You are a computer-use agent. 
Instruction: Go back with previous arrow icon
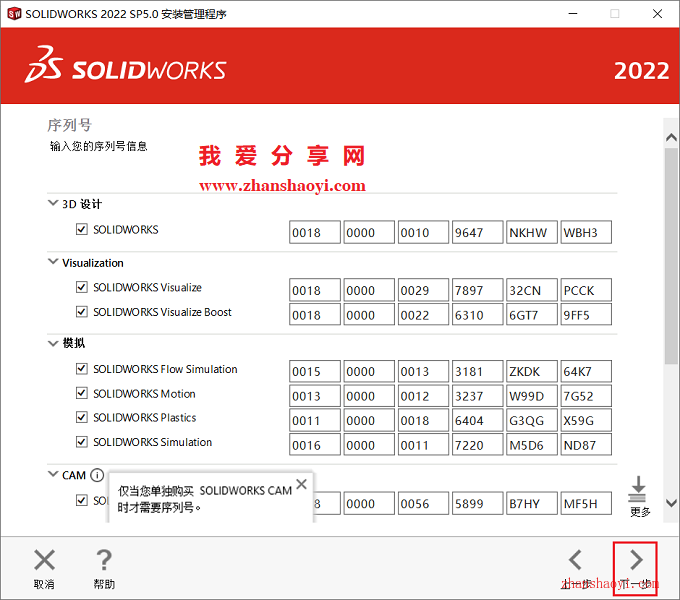575,560
